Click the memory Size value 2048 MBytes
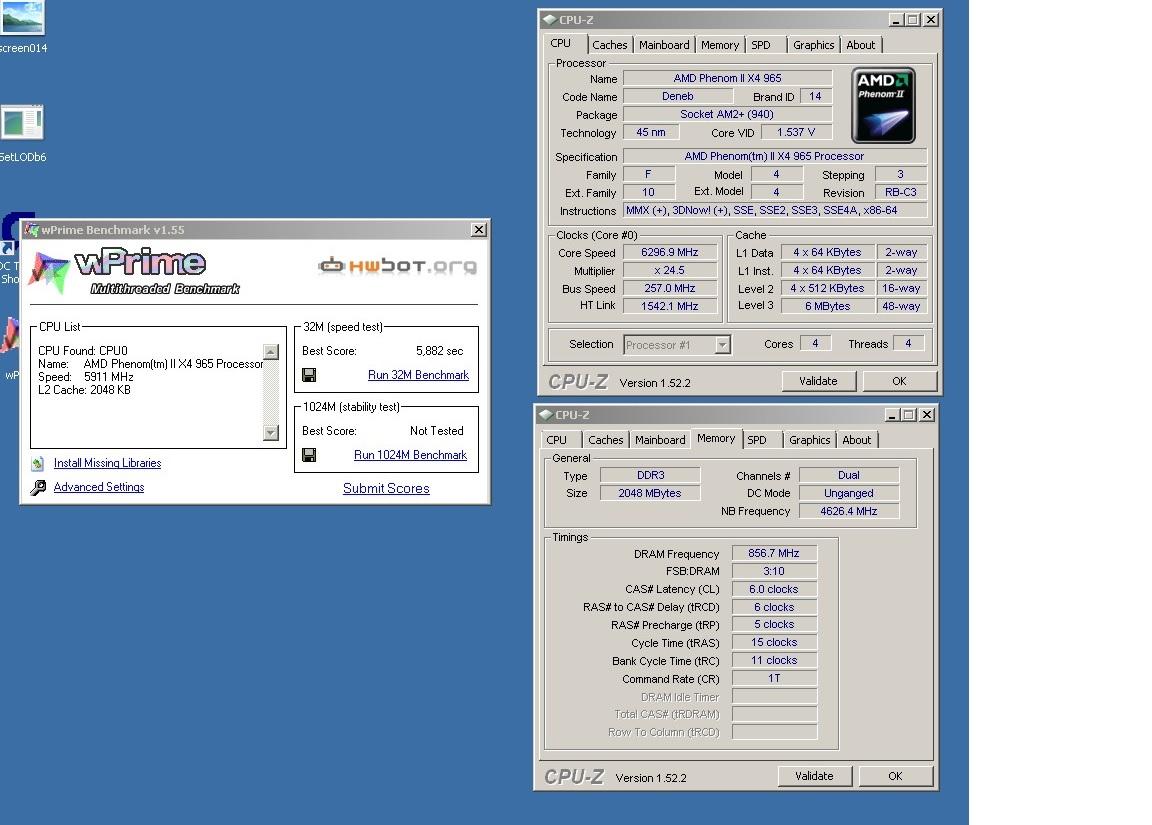This screenshot has height=825, width=1152. [x=650, y=494]
